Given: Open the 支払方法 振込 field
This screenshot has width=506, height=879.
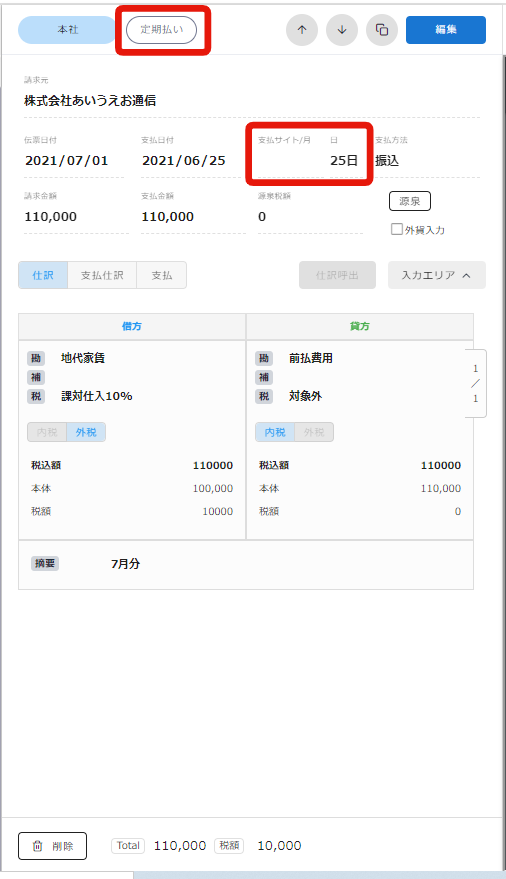Looking at the screenshot, I should click(x=427, y=160).
